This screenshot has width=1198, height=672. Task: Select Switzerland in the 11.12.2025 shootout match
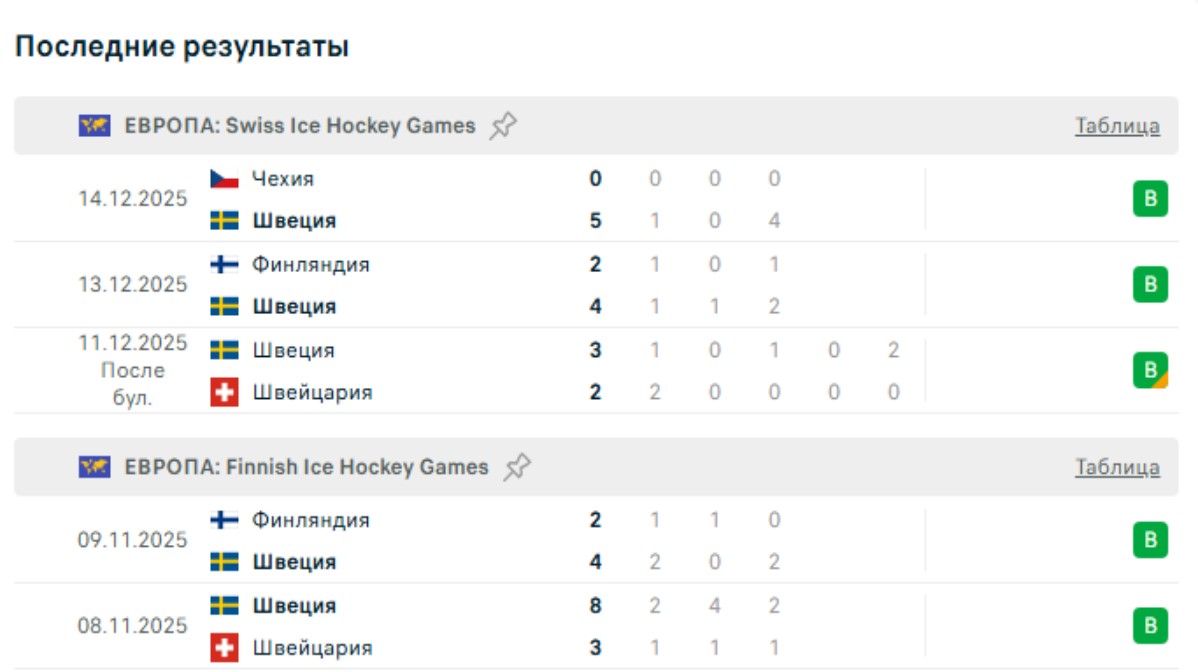[x=311, y=392]
